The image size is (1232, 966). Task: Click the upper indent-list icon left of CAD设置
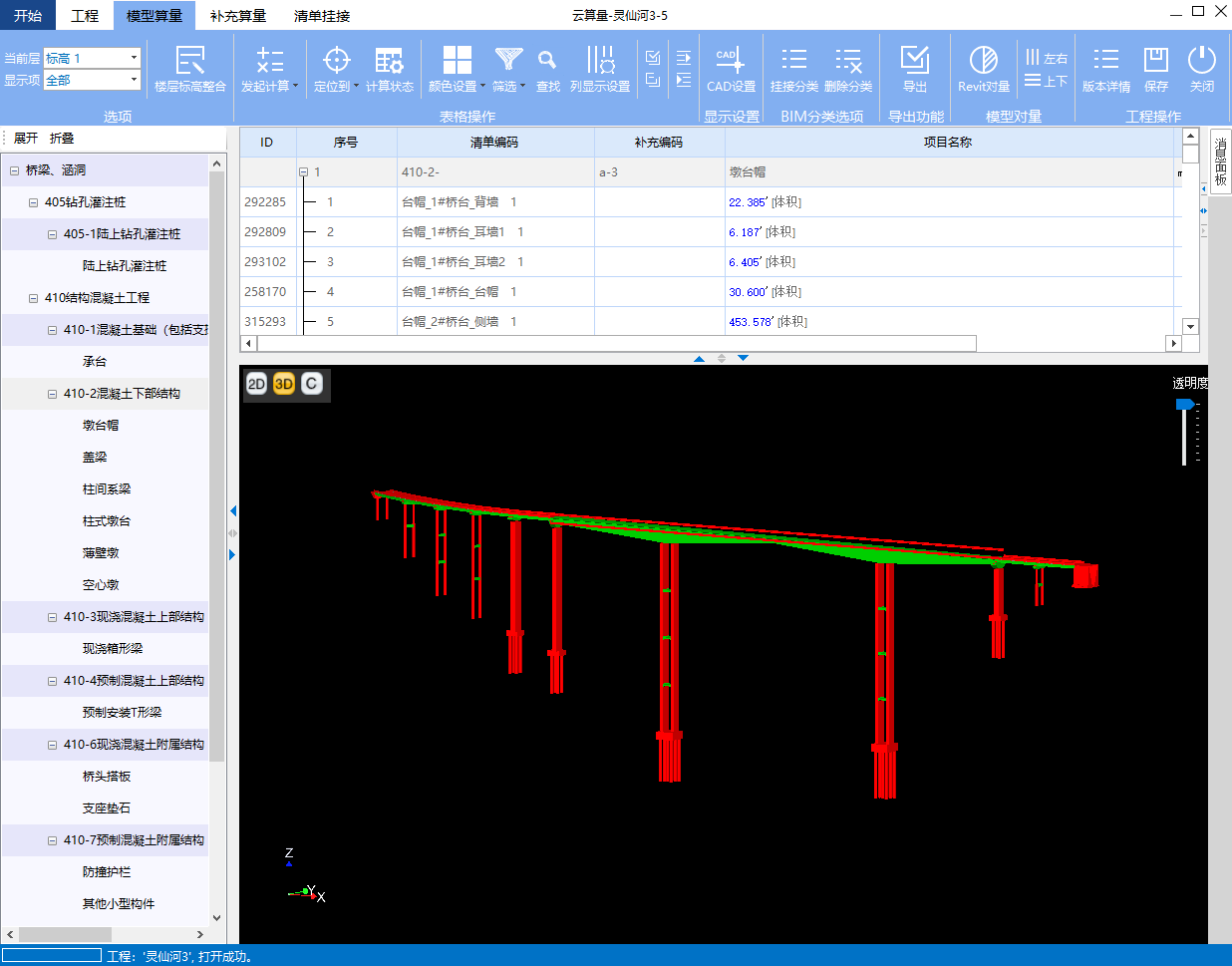point(684,58)
